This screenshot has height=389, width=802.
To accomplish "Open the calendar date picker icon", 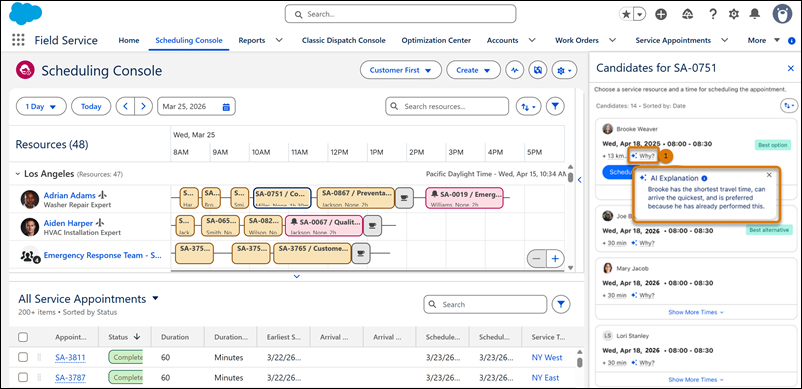I will pos(226,107).
